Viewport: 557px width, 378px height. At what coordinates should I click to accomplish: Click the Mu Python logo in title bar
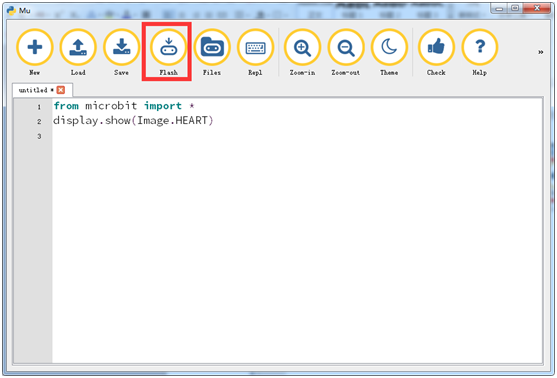(11, 10)
